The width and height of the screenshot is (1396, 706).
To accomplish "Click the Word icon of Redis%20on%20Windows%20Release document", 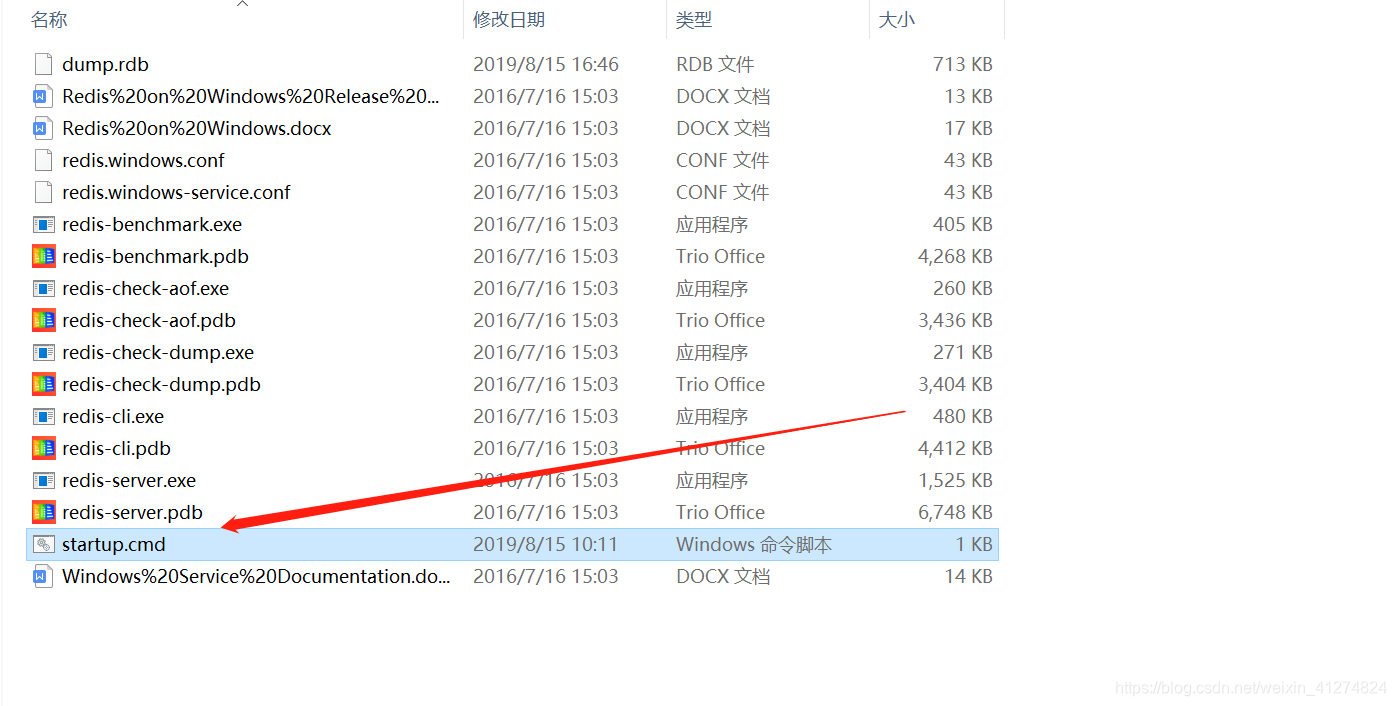I will (x=43, y=97).
